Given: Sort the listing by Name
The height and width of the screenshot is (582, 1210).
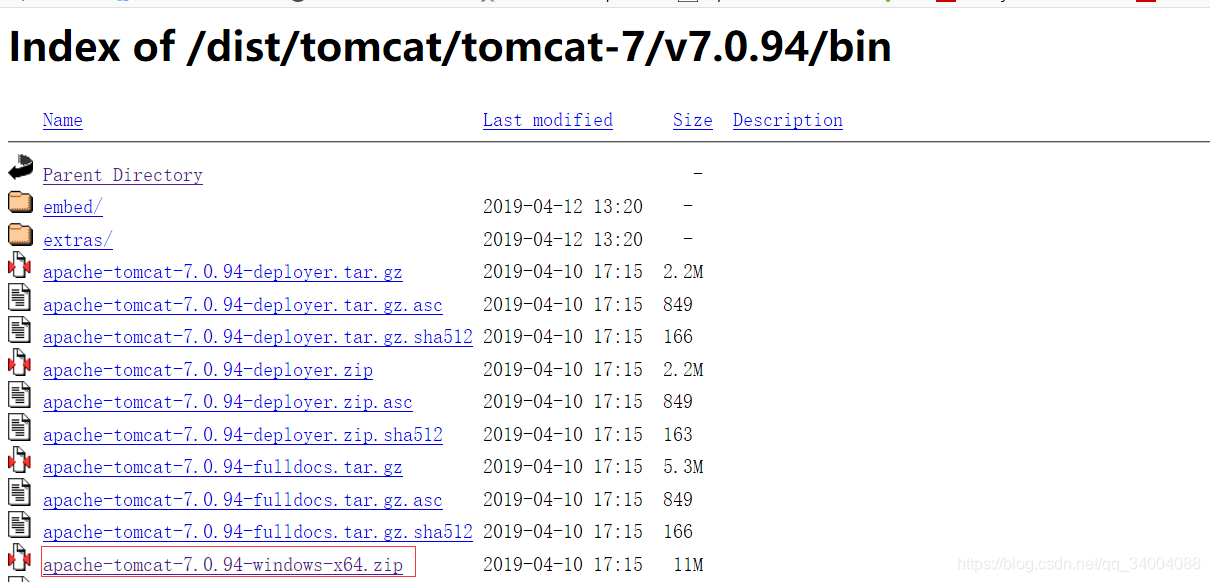Looking at the screenshot, I should coord(62,120).
